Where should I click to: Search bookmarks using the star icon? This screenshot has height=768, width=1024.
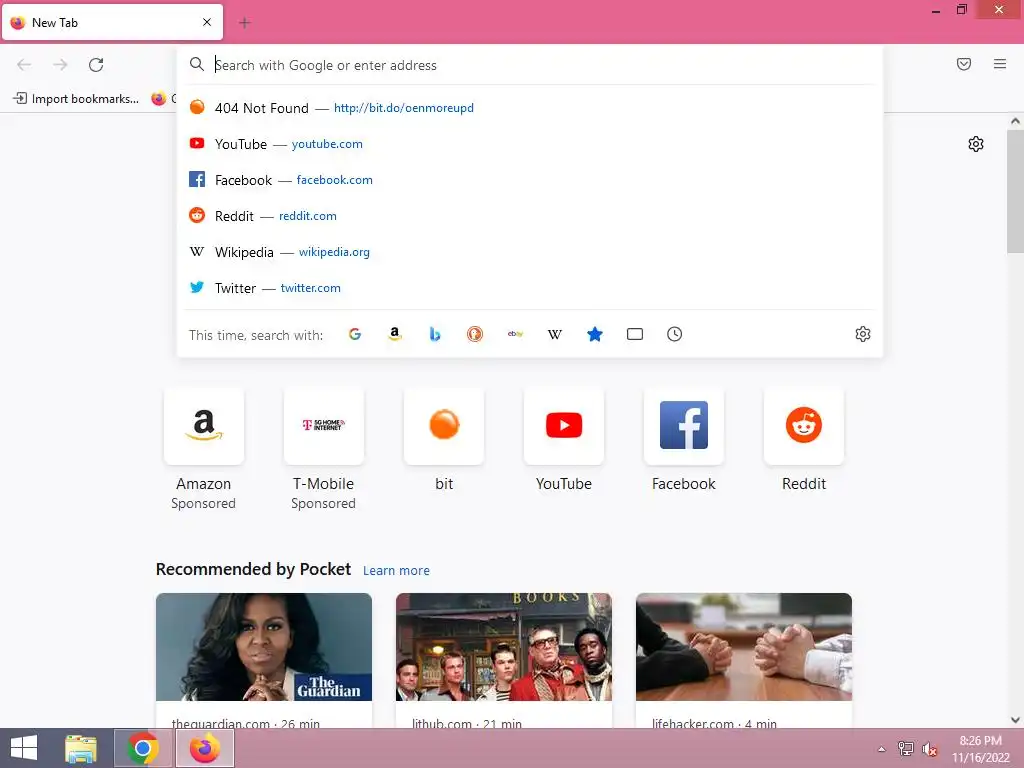[x=595, y=334]
